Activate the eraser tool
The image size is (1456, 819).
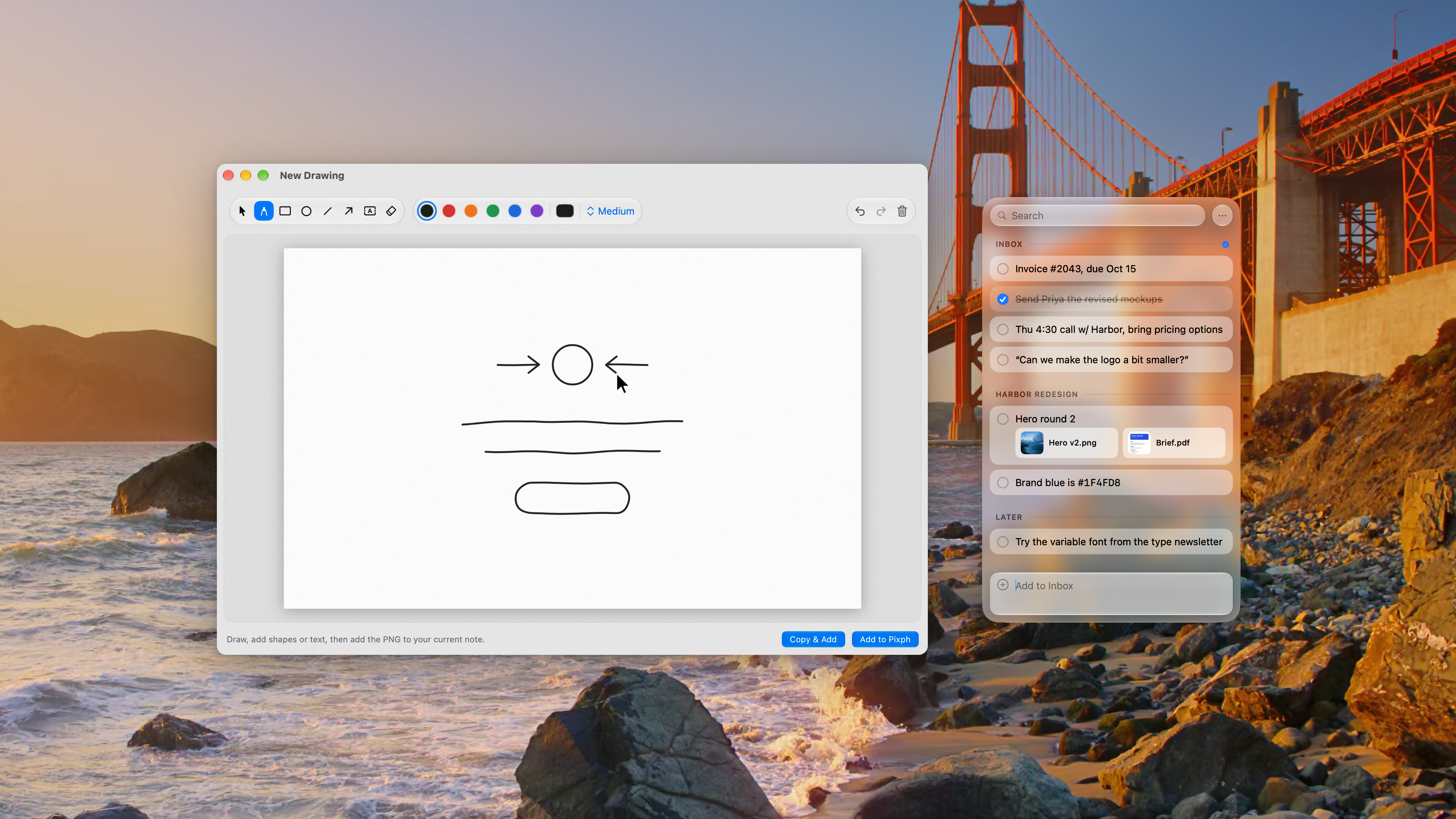pyautogui.click(x=391, y=211)
